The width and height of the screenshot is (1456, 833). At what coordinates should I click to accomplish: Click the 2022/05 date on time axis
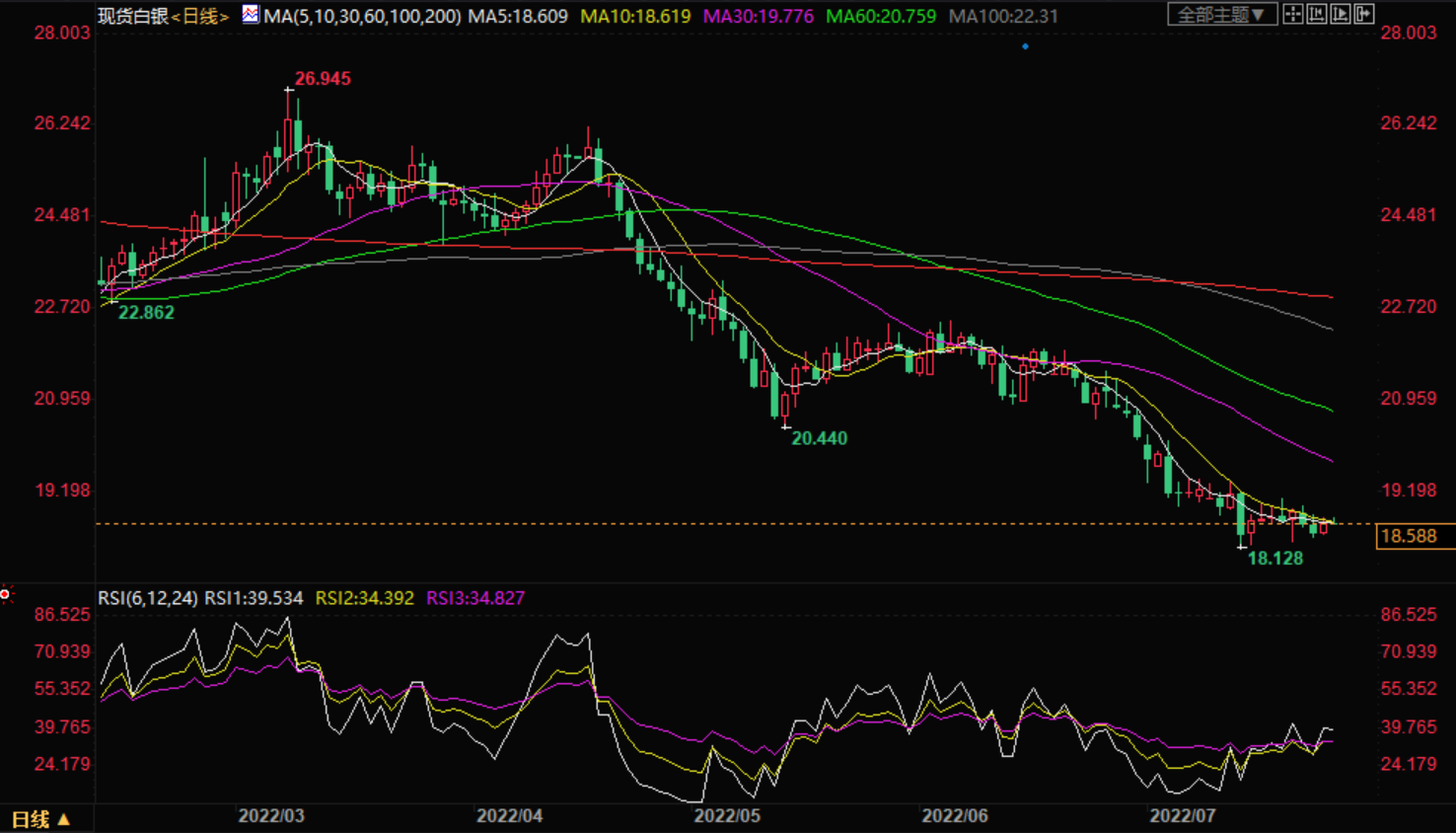point(727,816)
